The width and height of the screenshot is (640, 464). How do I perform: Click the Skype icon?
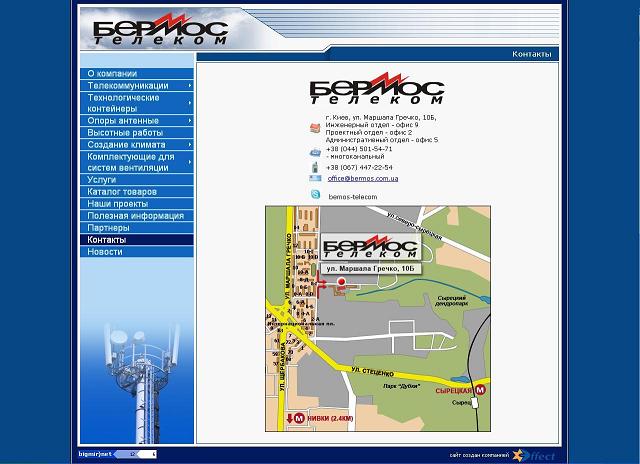315,194
